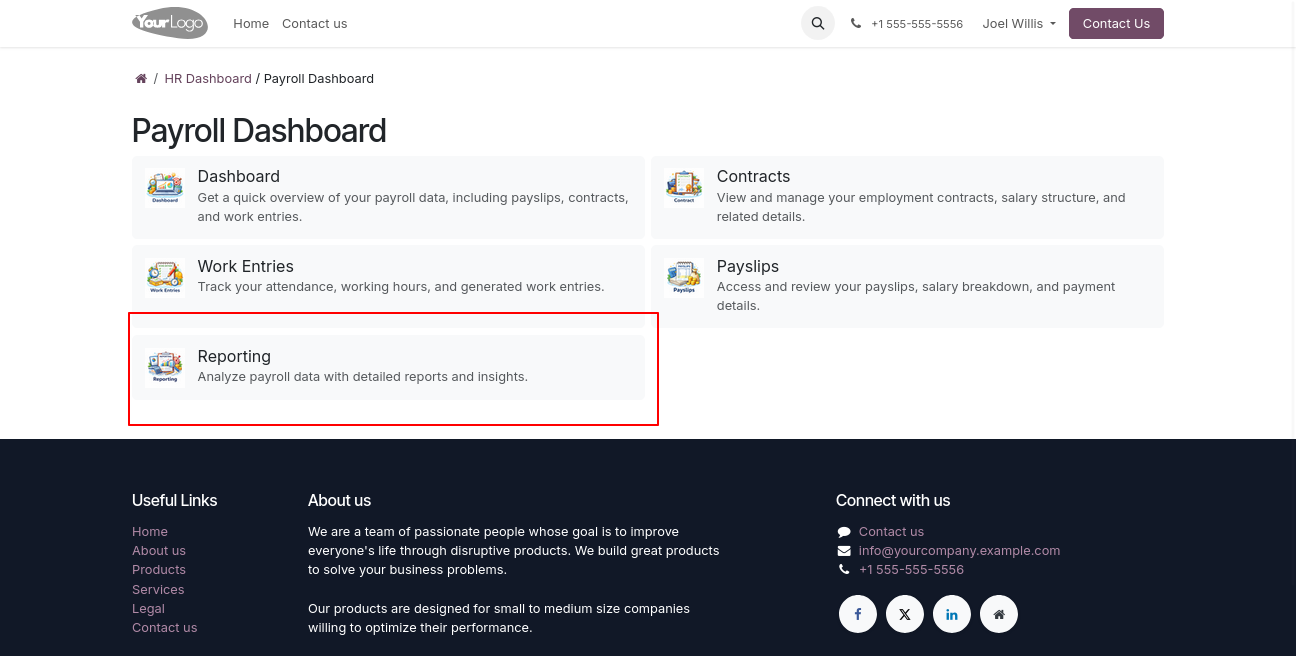Expand the Joel Willis user dropdown

[x=1019, y=23]
